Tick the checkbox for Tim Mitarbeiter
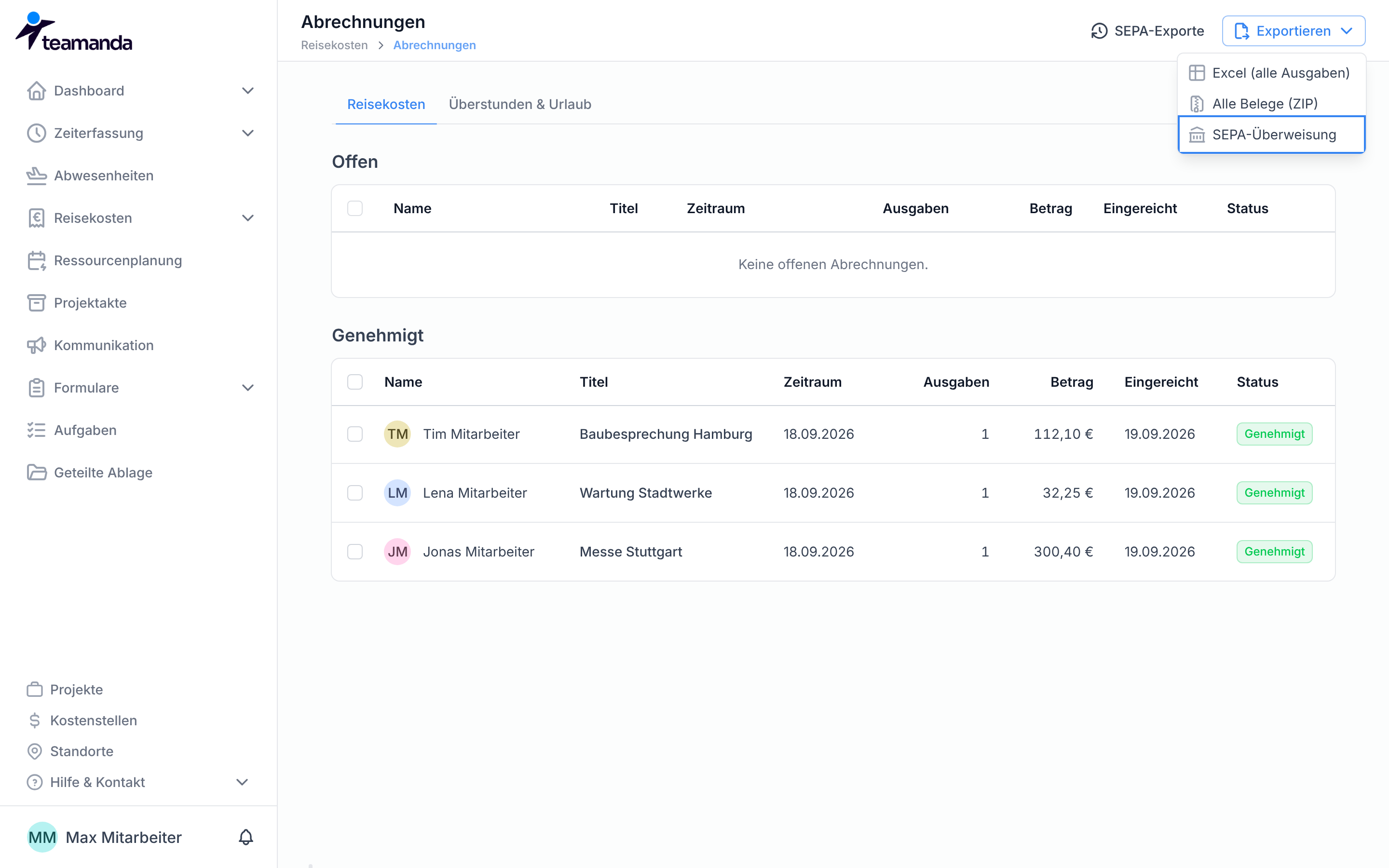Image resolution: width=1389 pixels, height=868 pixels. coord(354,434)
